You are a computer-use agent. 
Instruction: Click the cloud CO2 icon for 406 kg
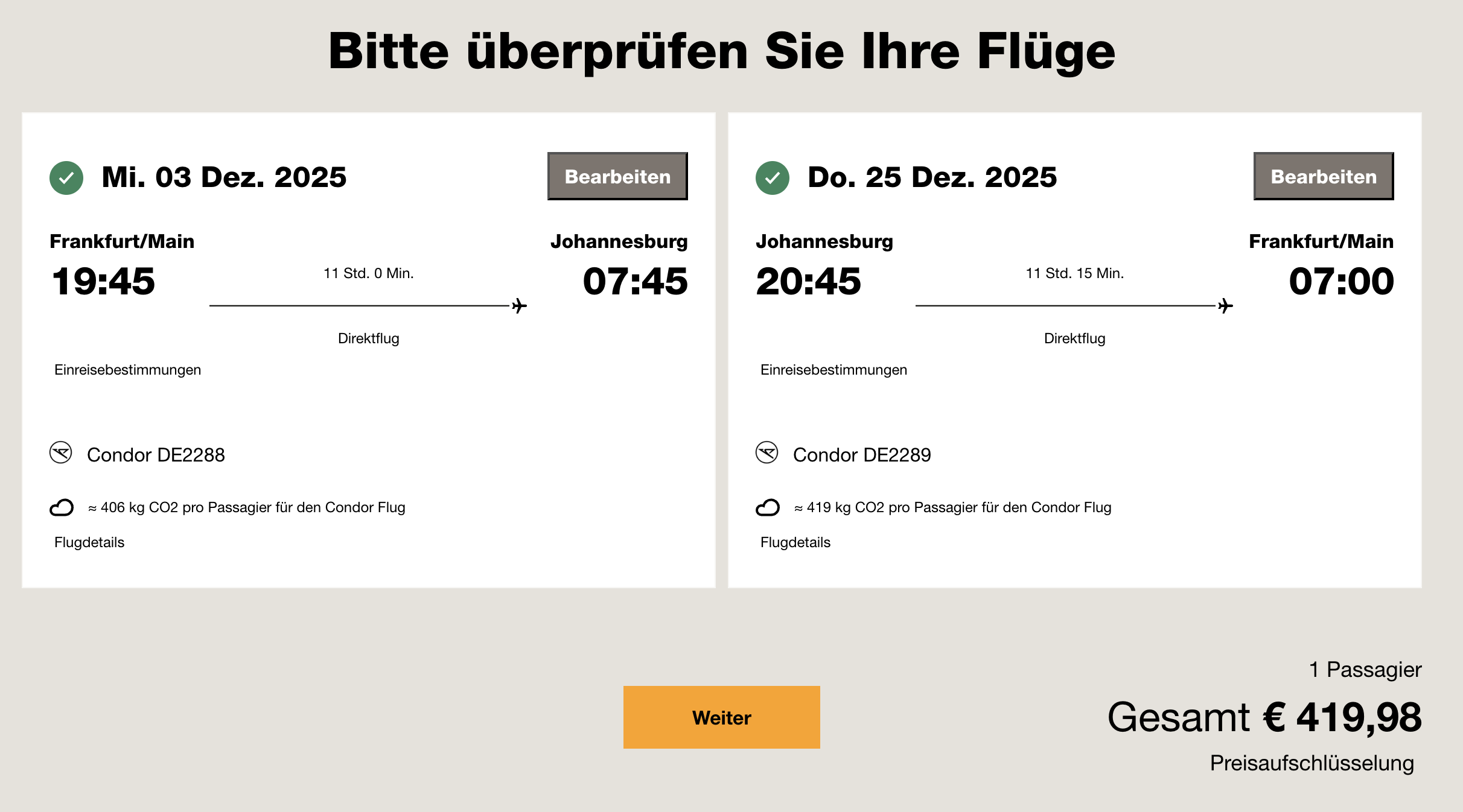62,507
